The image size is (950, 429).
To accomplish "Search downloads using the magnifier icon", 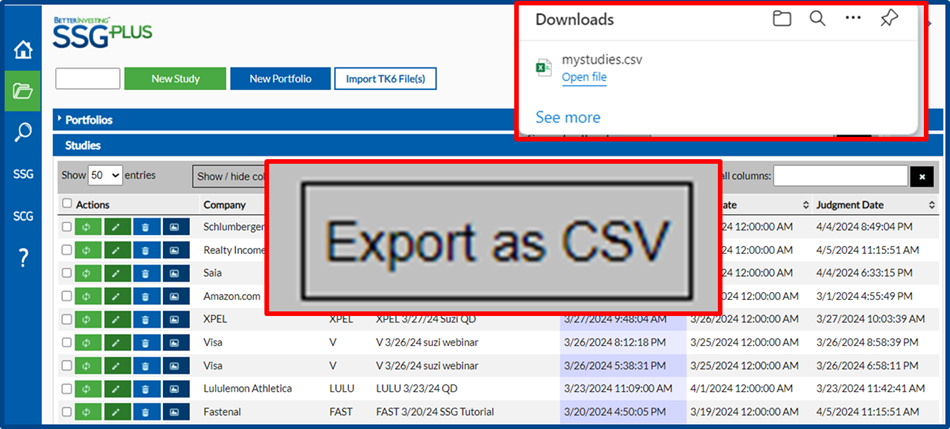I will tap(817, 19).
